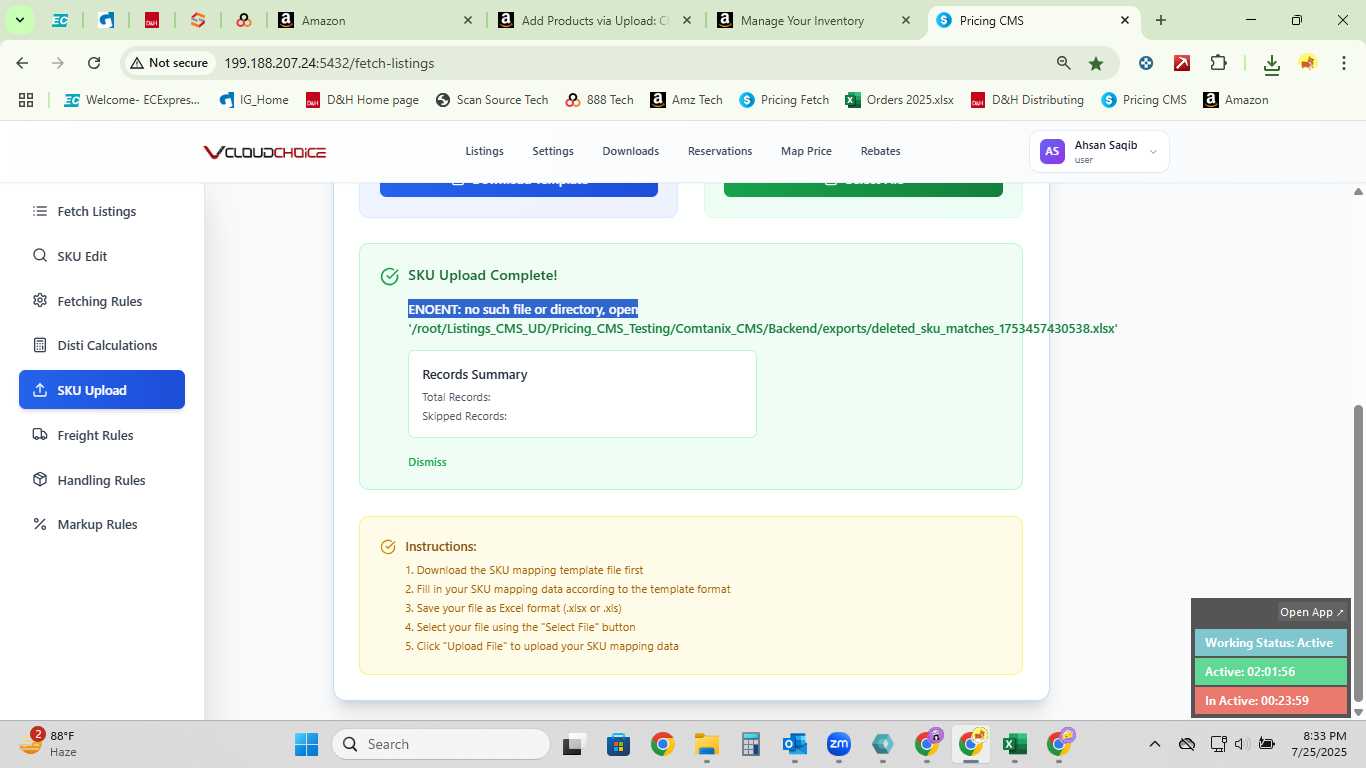Close the Manage Your Inventory tab
Screen dimensions: 1366x768
pos(906,20)
